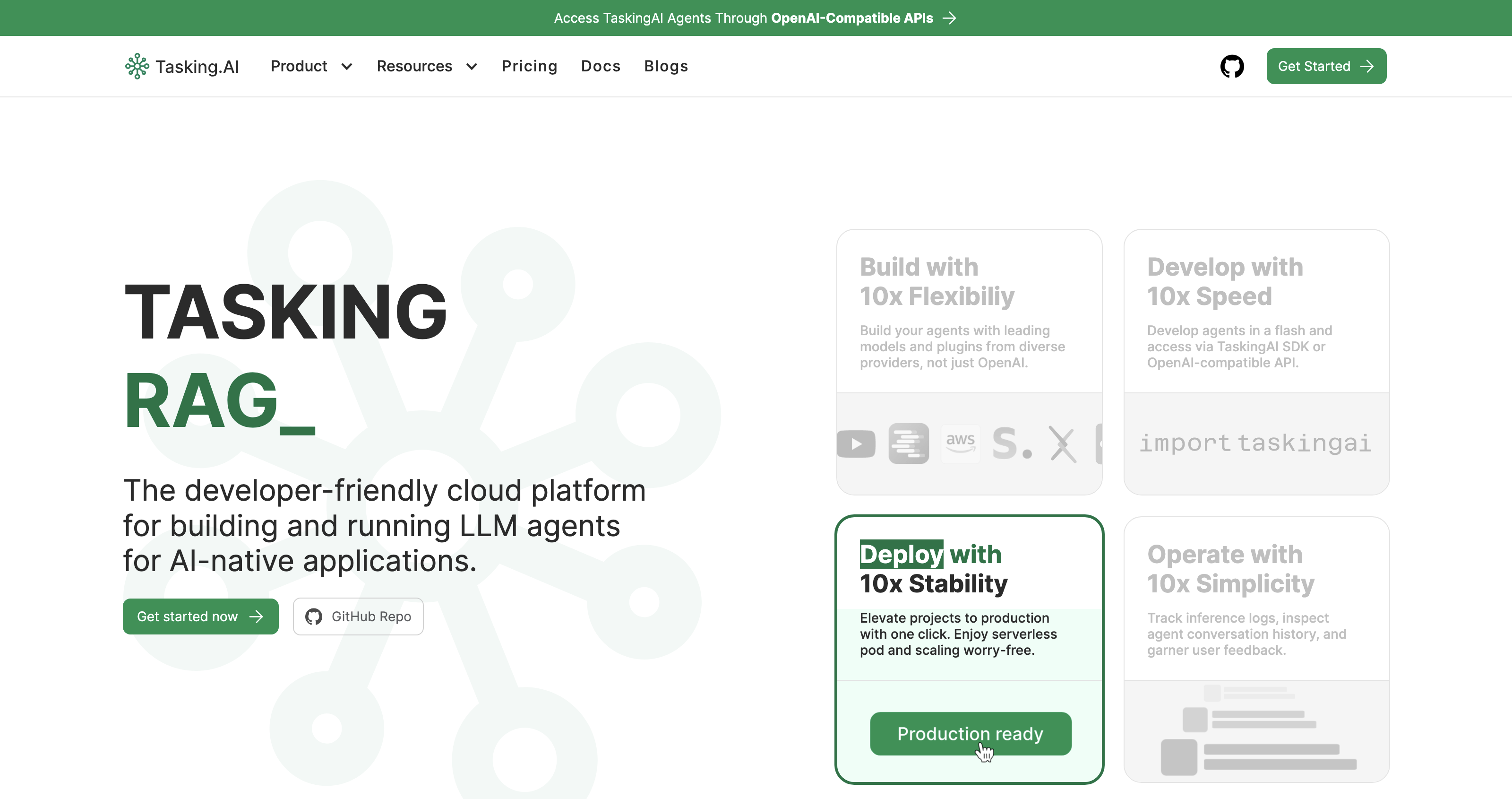The width and height of the screenshot is (1512, 799).
Task: Click the 'Track inference logs' description text
Action: [x=1247, y=634]
